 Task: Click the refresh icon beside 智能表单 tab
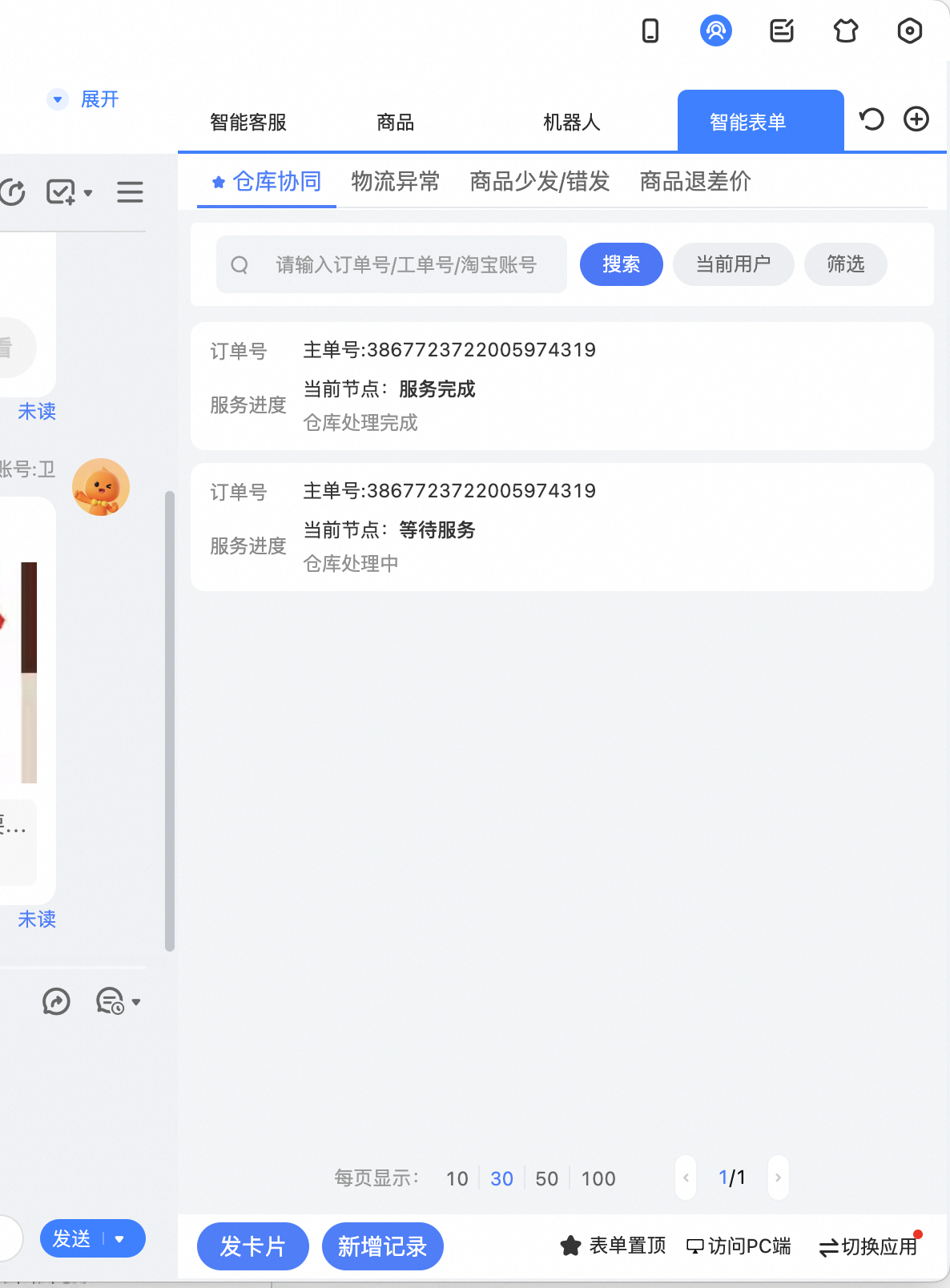pos(872,119)
